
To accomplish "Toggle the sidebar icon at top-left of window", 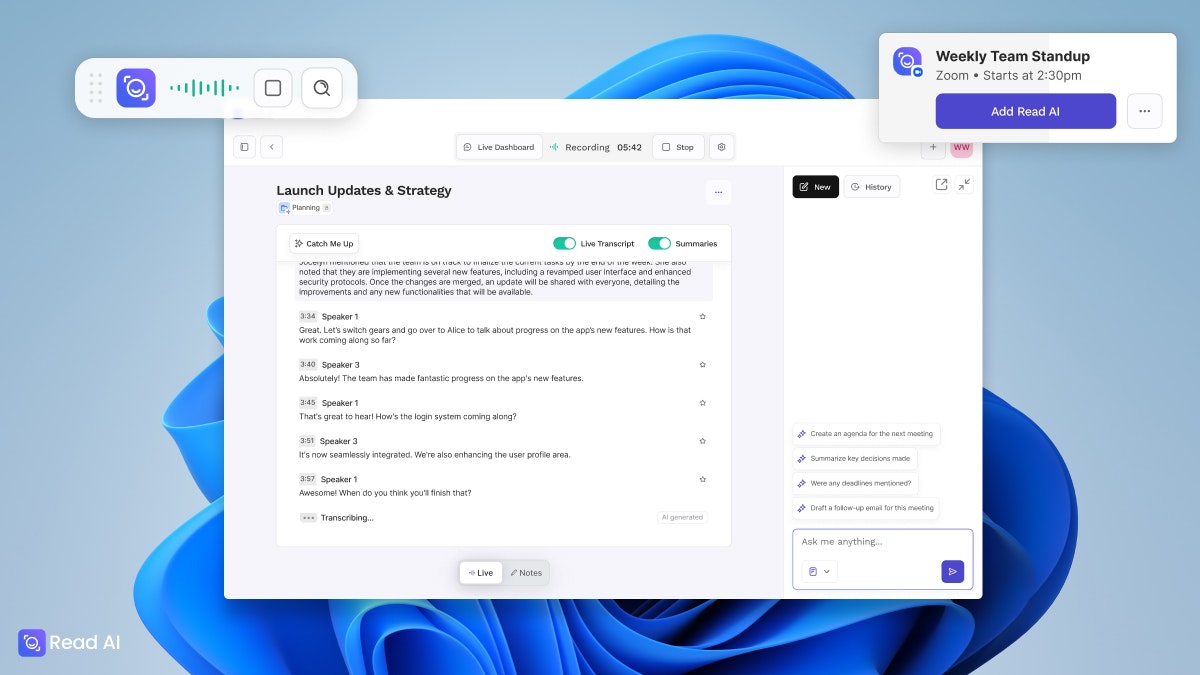I will (x=244, y=147).
